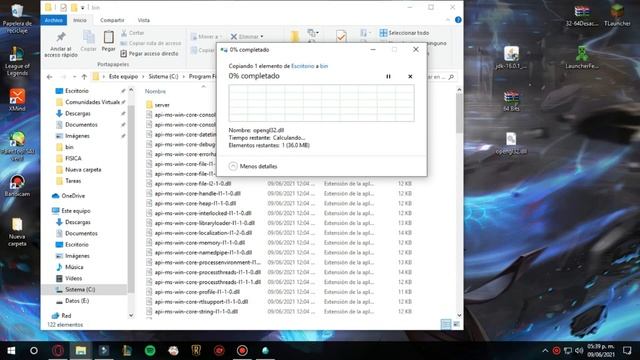Select Este equipo in the navigation pane
The height and width of the screenshot is (360, 640).
[76, 211]
